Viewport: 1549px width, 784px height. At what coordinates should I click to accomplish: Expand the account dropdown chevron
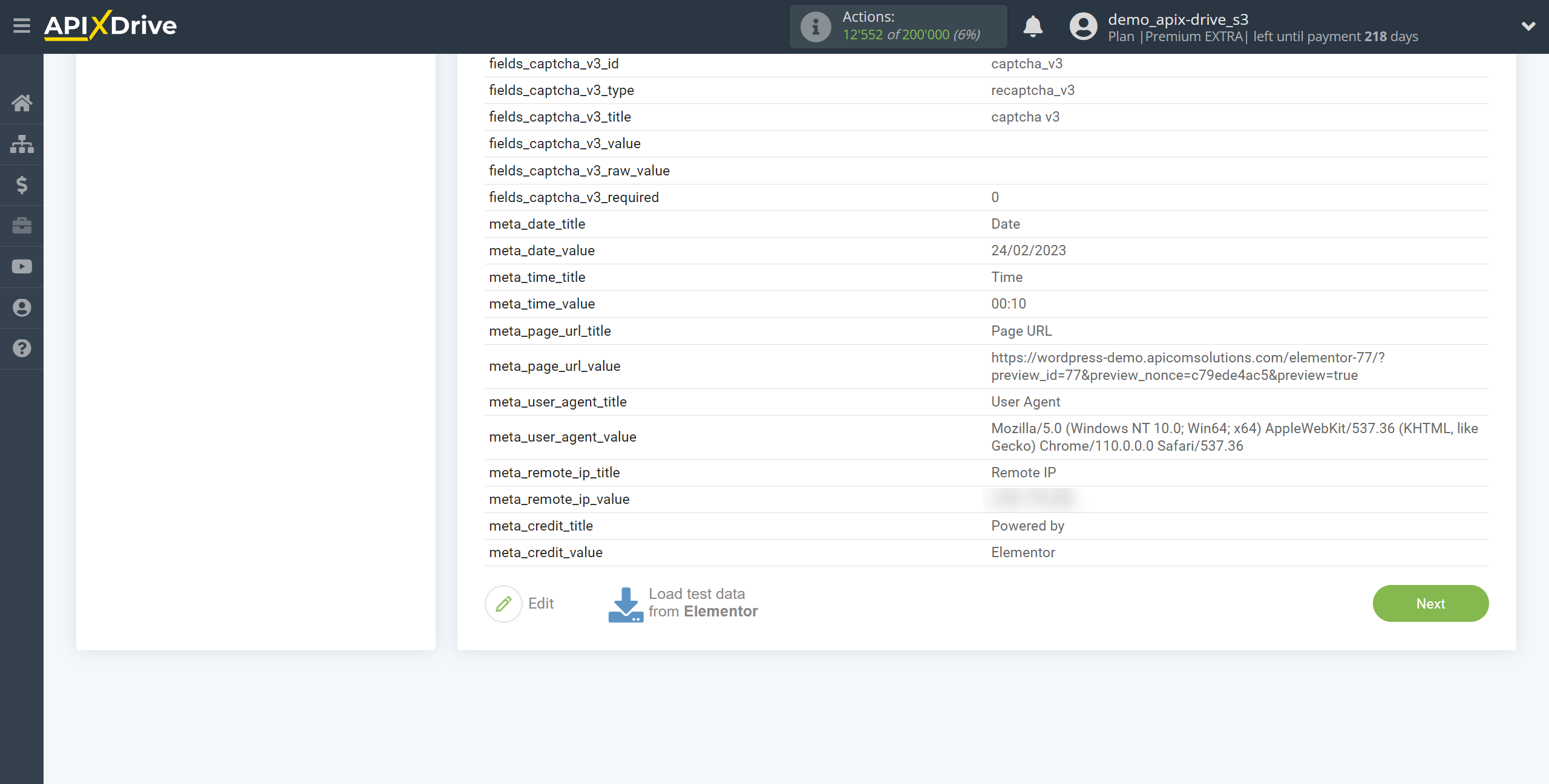coord(1528,26)
